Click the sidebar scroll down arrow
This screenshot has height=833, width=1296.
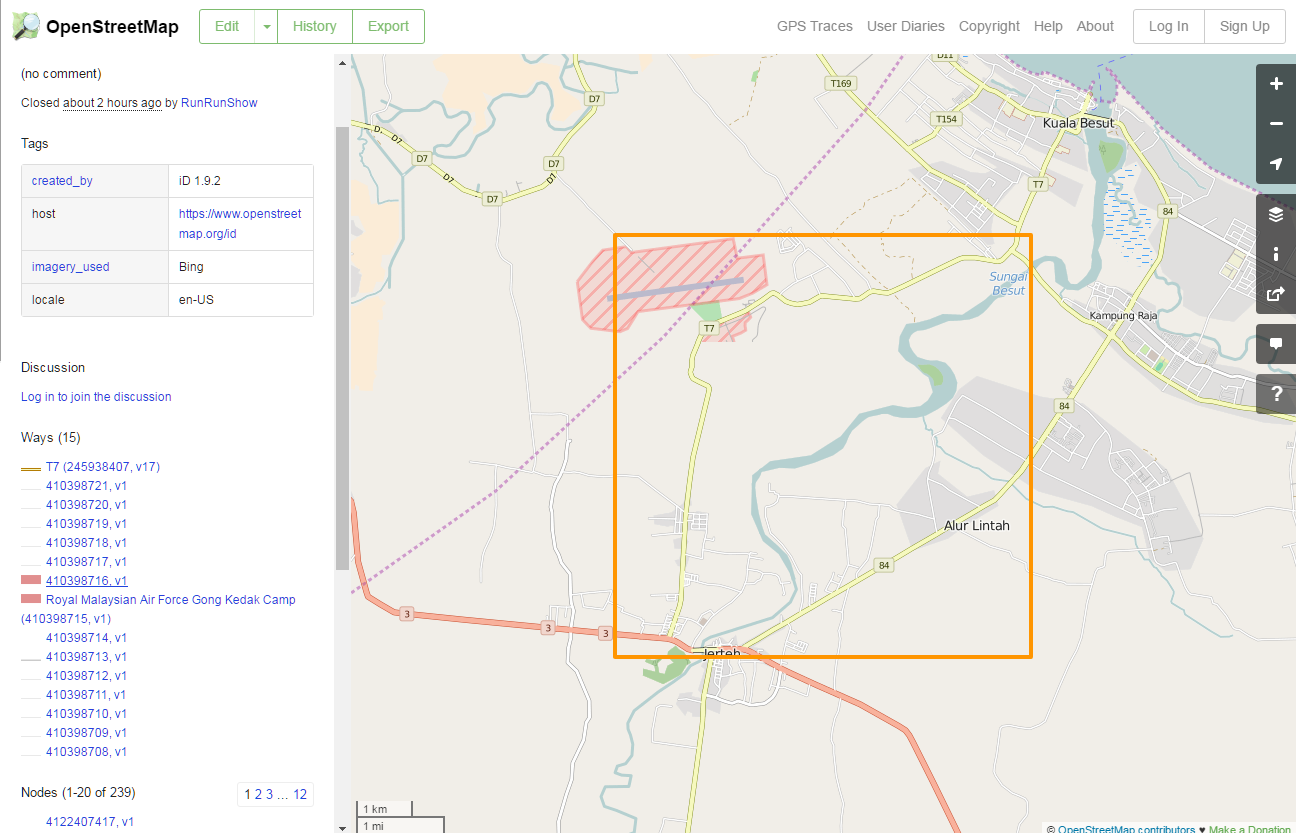click(342, 827)
